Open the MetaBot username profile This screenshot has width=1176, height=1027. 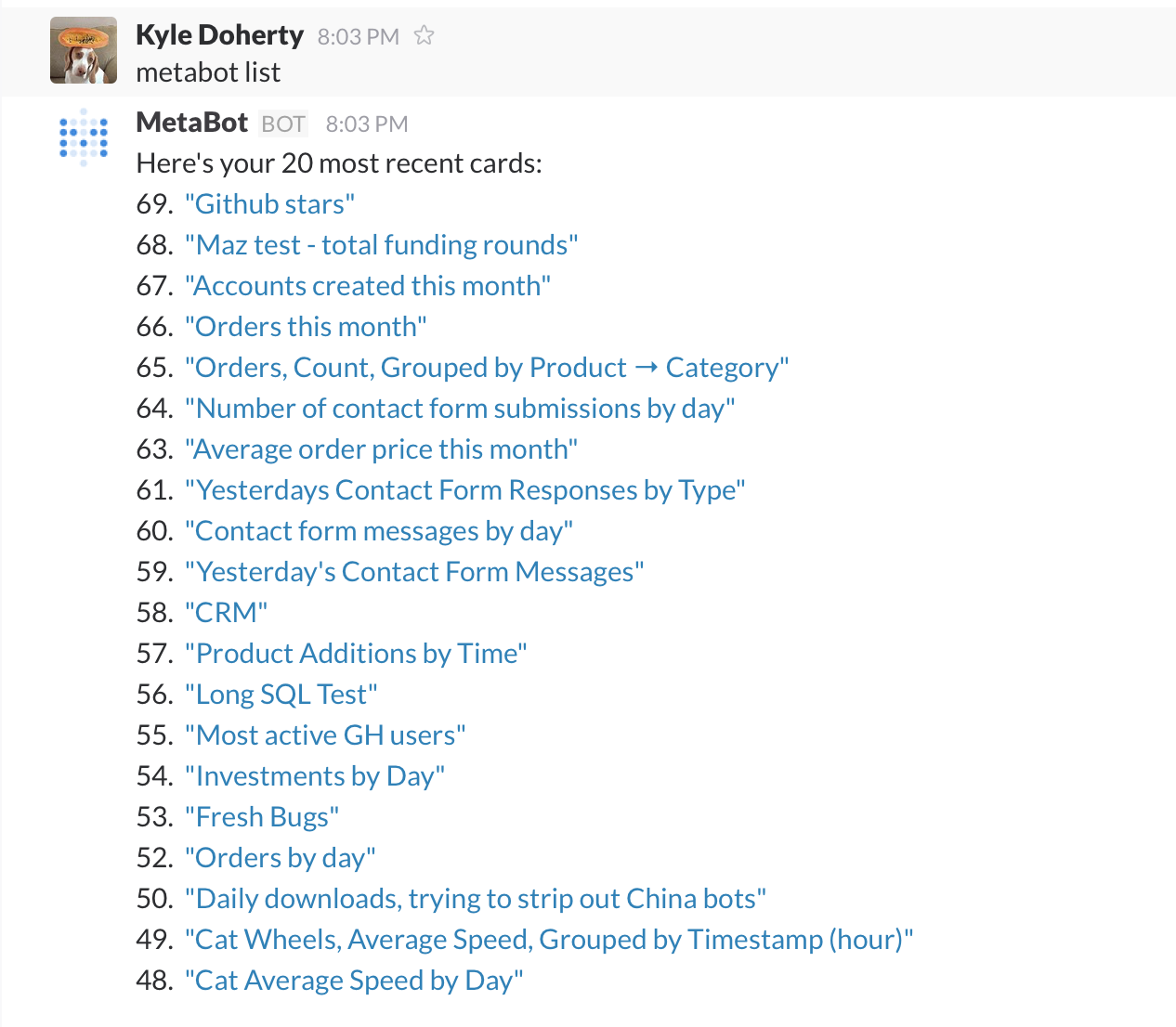pos(192,123)
